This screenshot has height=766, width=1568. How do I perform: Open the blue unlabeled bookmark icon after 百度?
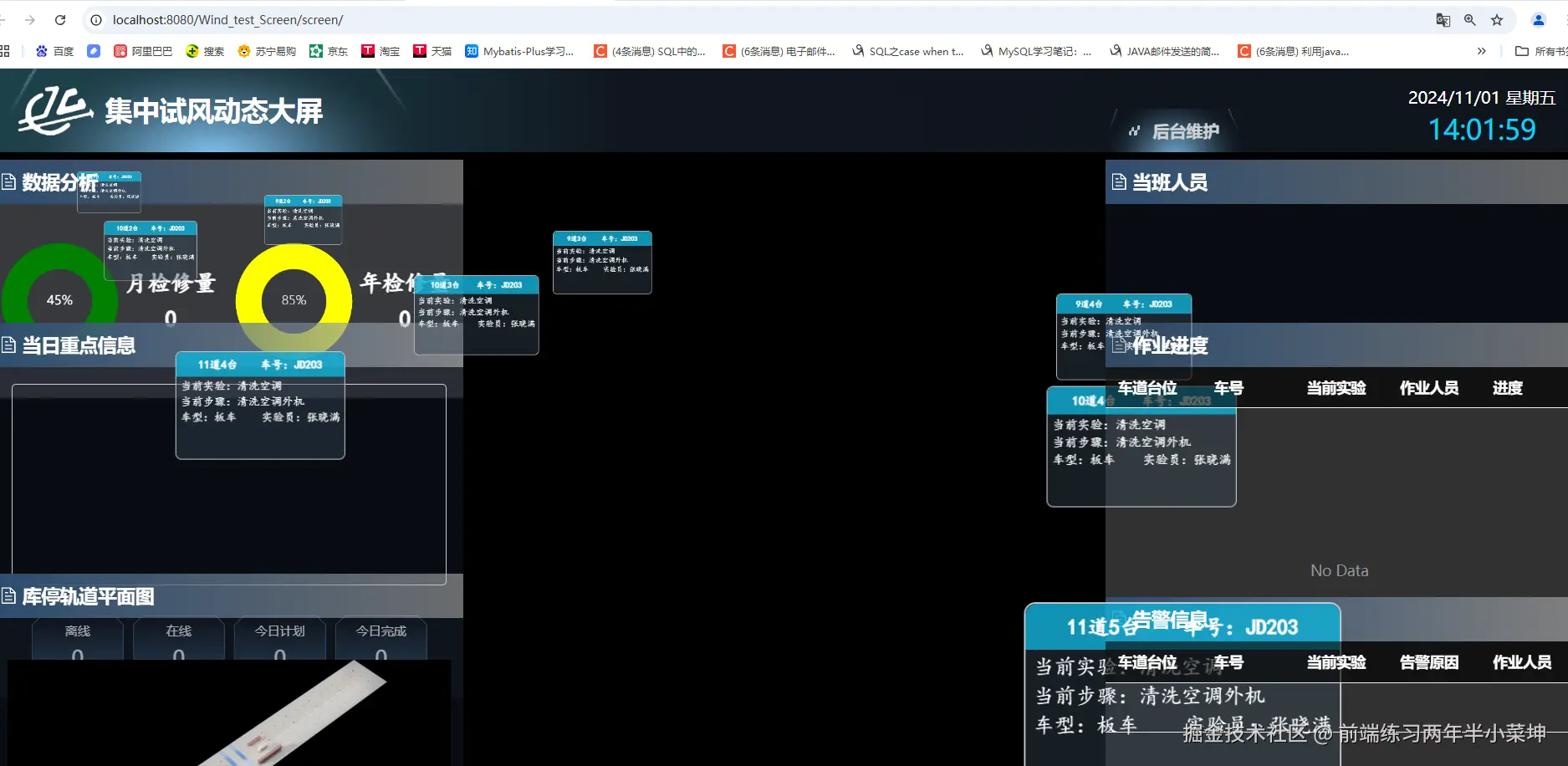[94, 51]
